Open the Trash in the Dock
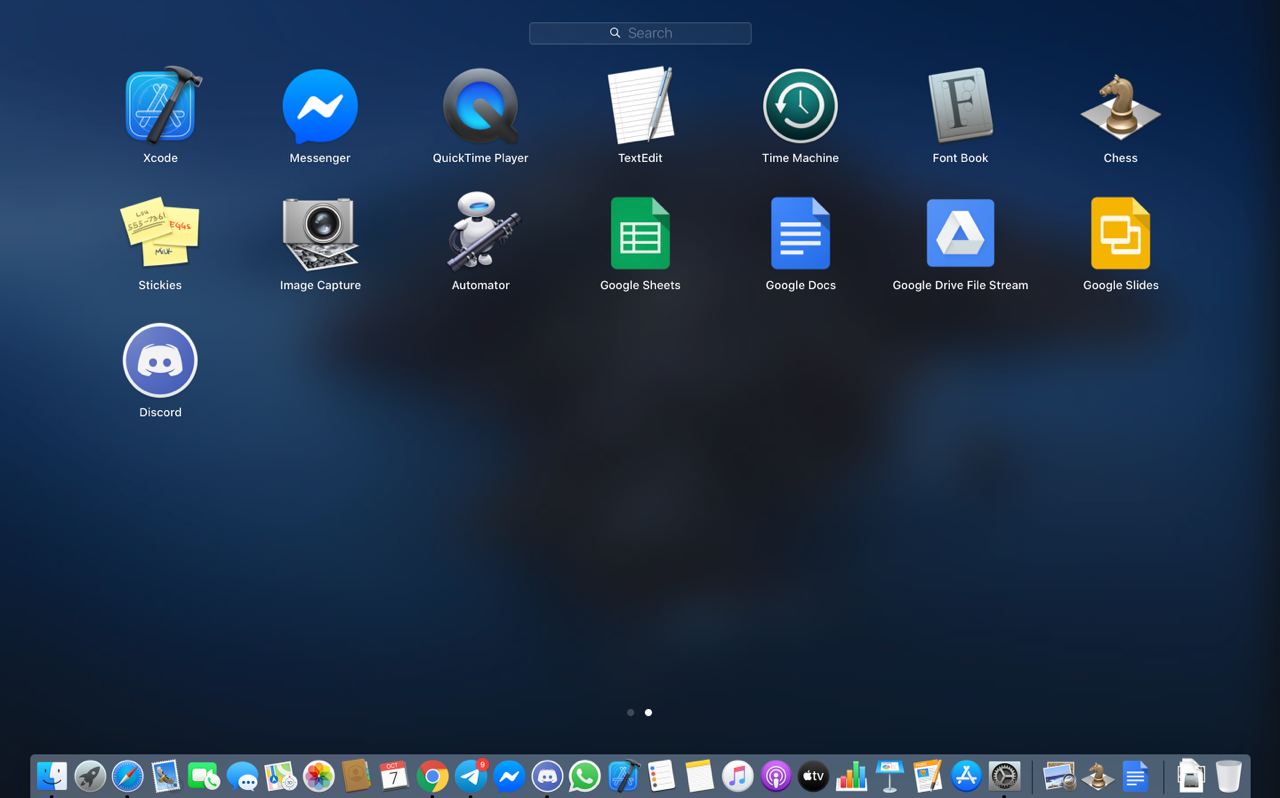The width and height of the screenshot is (1280, 798). [1228, 776]
